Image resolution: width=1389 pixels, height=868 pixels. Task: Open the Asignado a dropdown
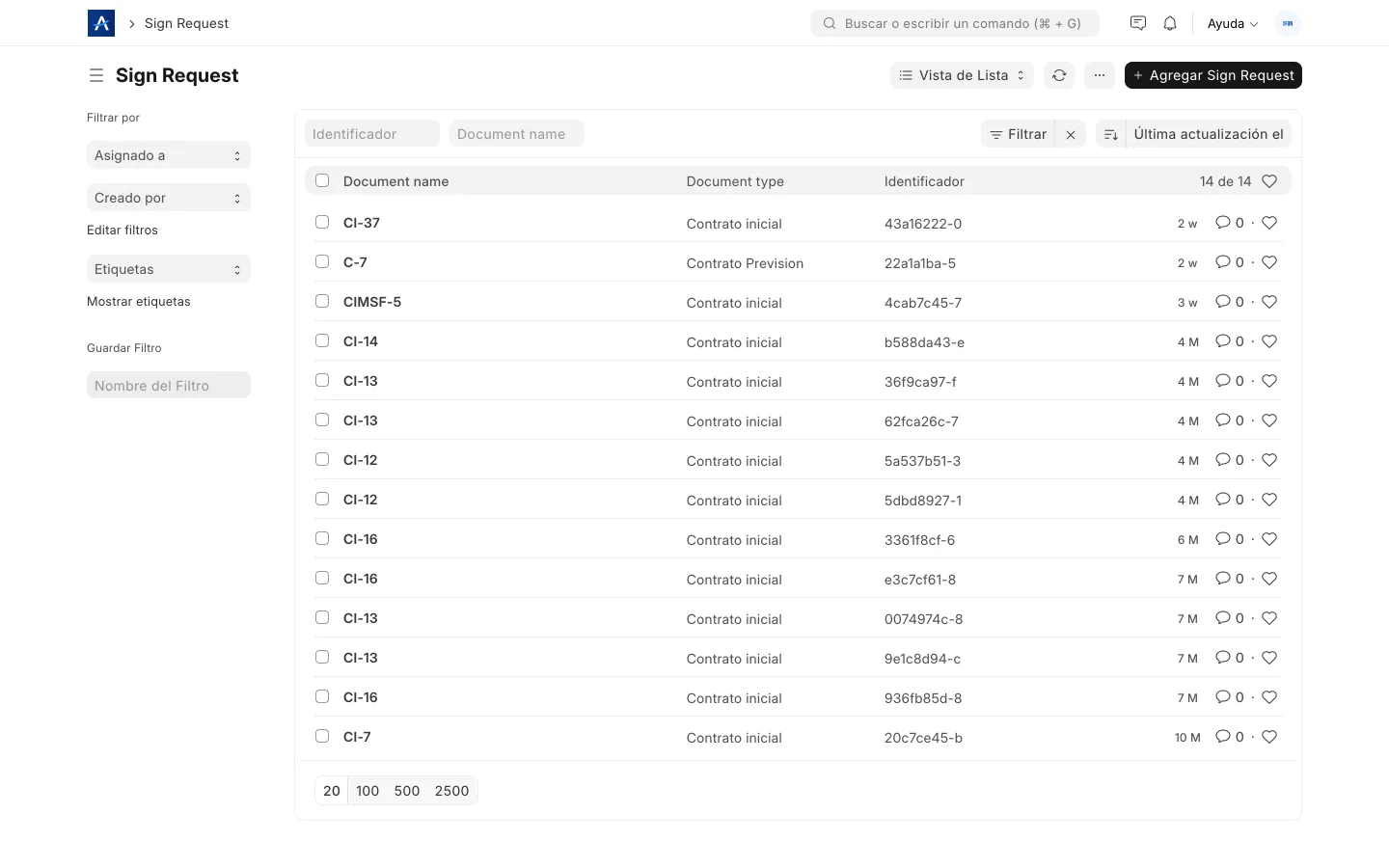[x=169, y=155]
